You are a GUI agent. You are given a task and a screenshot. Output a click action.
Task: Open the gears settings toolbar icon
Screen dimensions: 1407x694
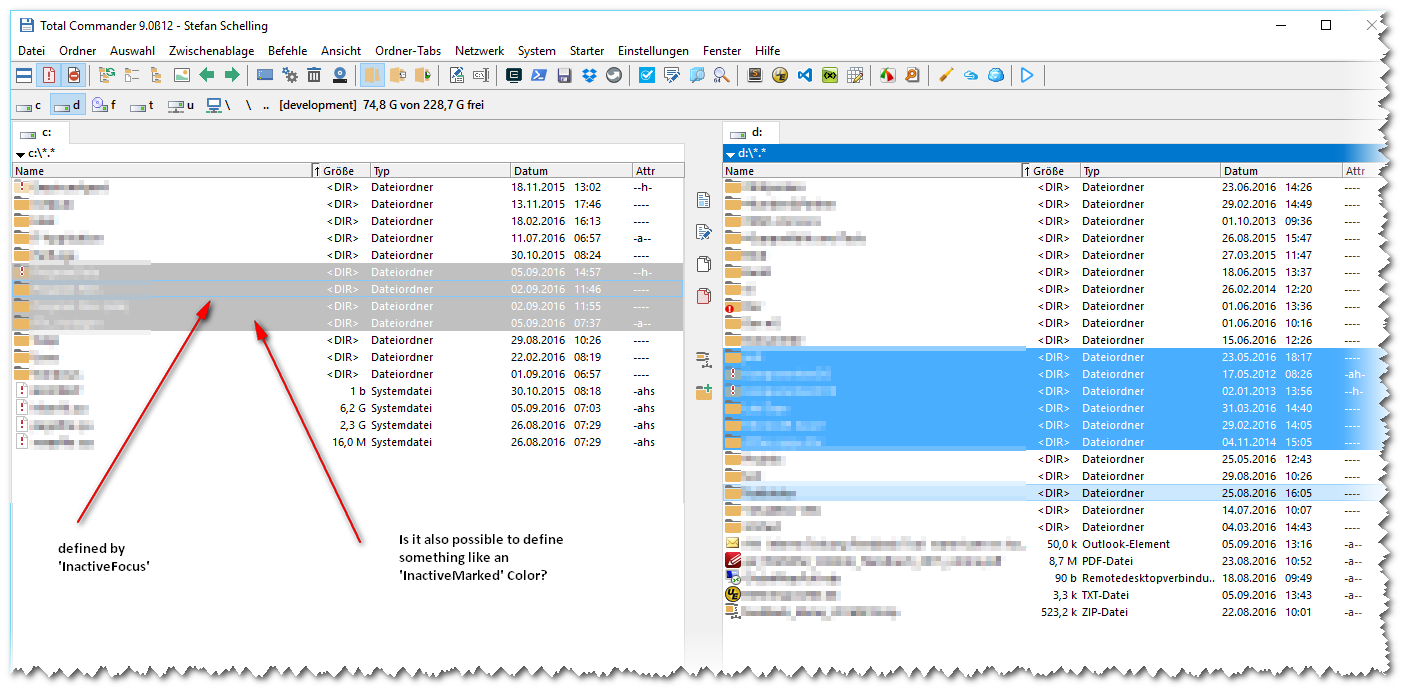click(x=290, y=75)
